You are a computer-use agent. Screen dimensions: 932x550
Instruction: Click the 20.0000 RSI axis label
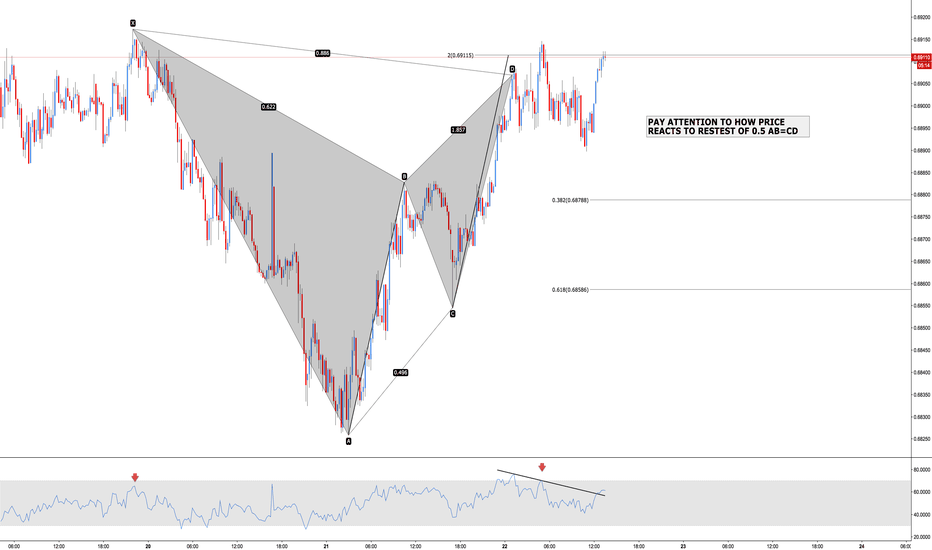(x=922, y=537)
